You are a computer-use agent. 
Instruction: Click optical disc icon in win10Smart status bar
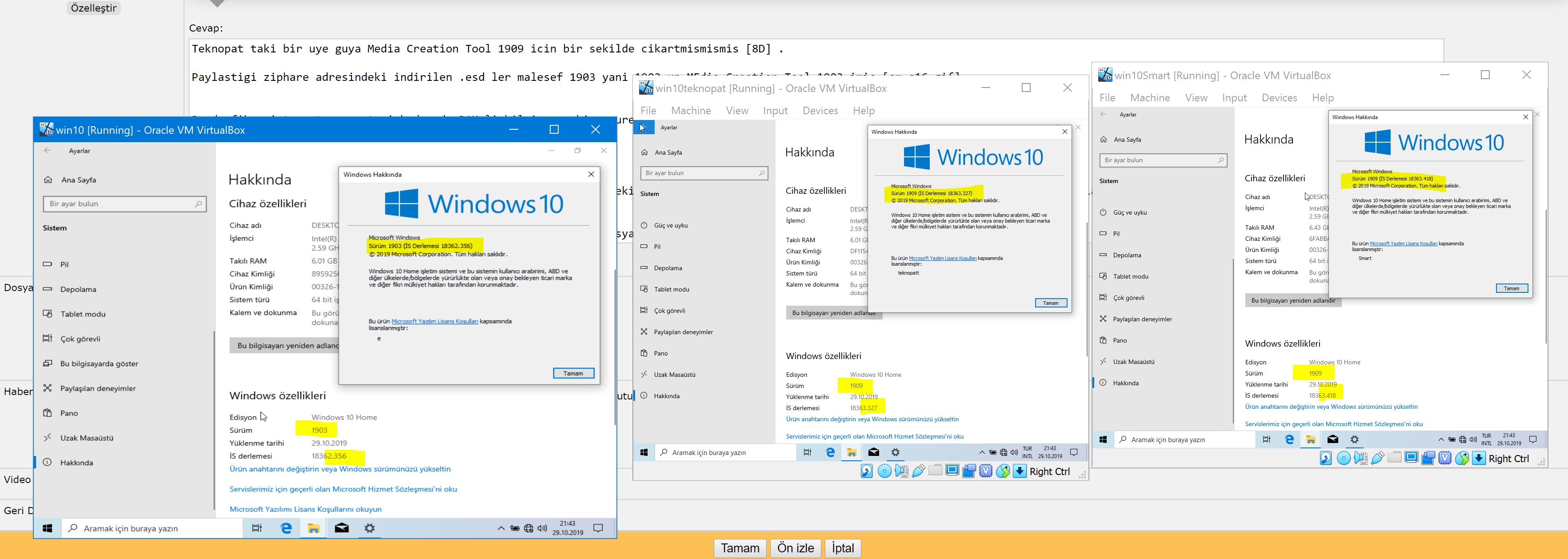click(1344, 459)
